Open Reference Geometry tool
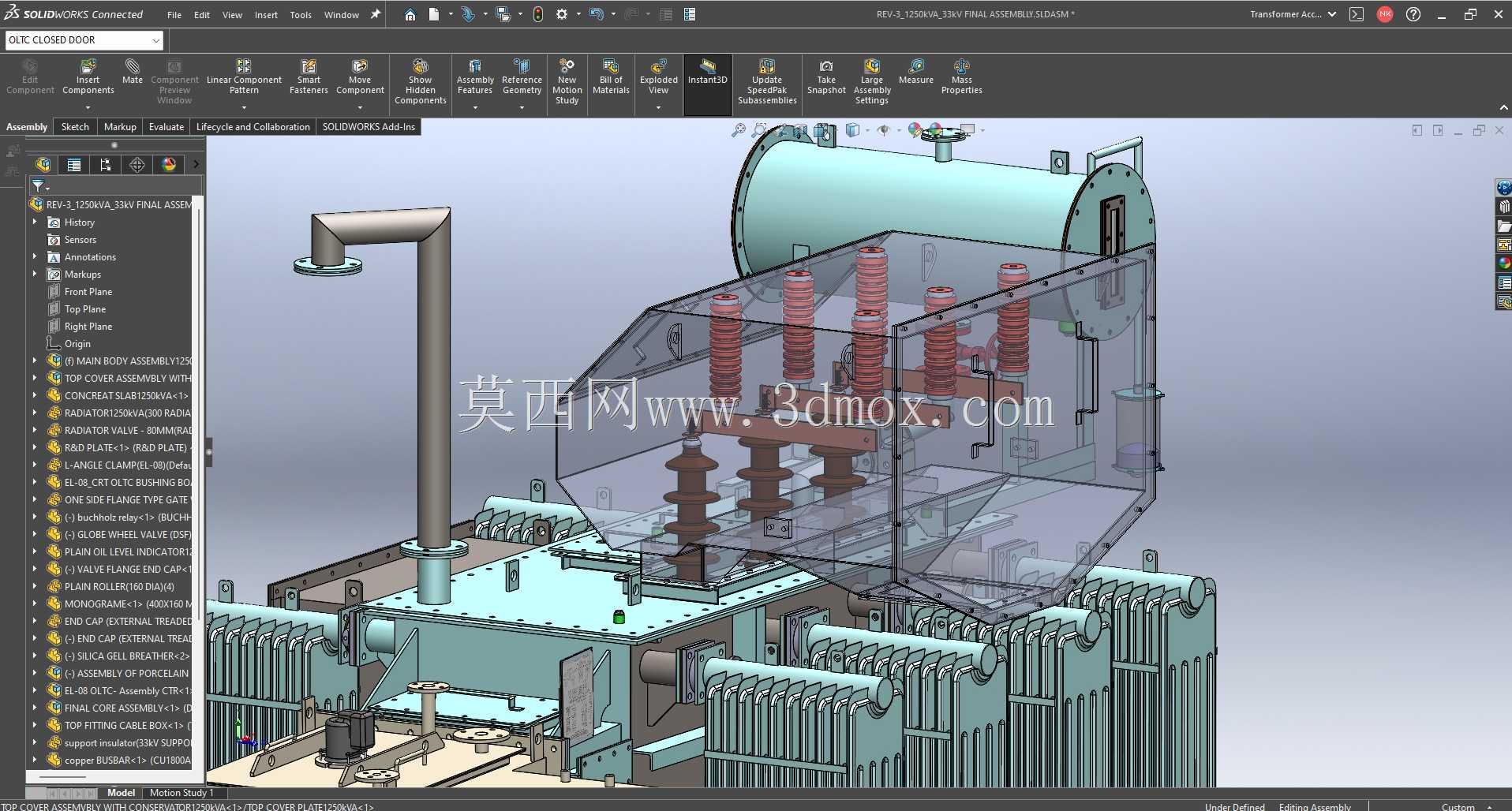Screen dimensions: 1512x811 pos(522,77)
